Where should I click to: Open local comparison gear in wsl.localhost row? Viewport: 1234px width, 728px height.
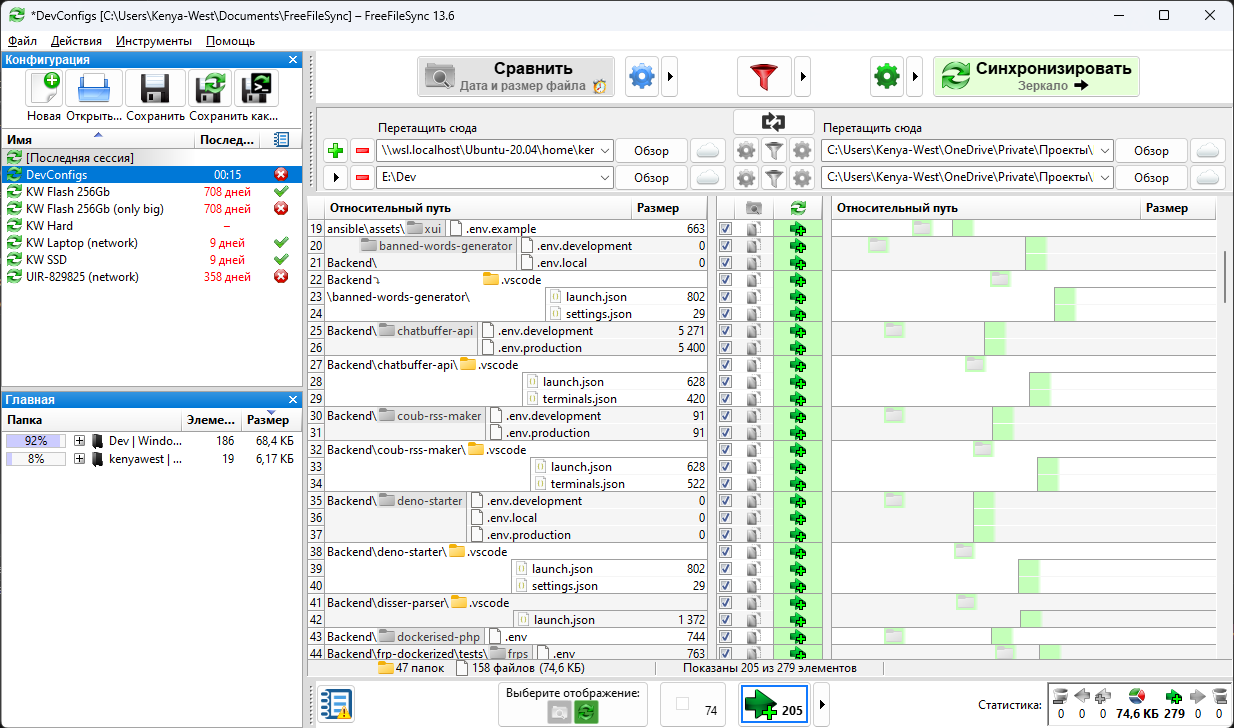(x=746, y=151)
